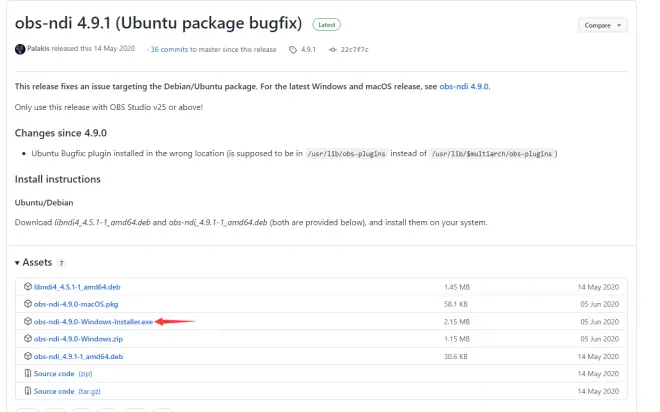The height and width of the screenshot is (412, 660).
Task: Select the Changes since 4.9.0 heading
Action: (x=61, y=133)
